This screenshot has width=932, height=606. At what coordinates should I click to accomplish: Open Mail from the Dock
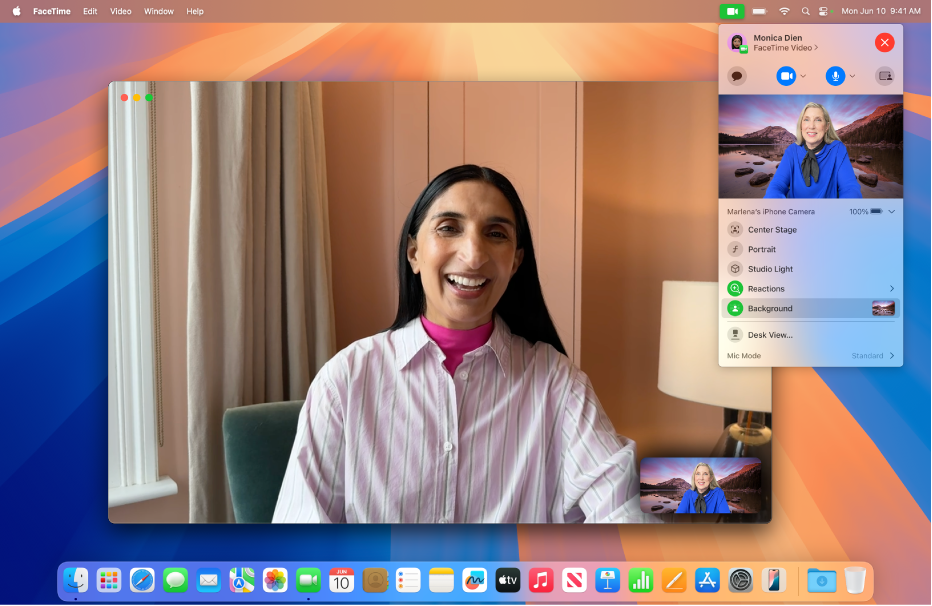[x=209, y=580]
